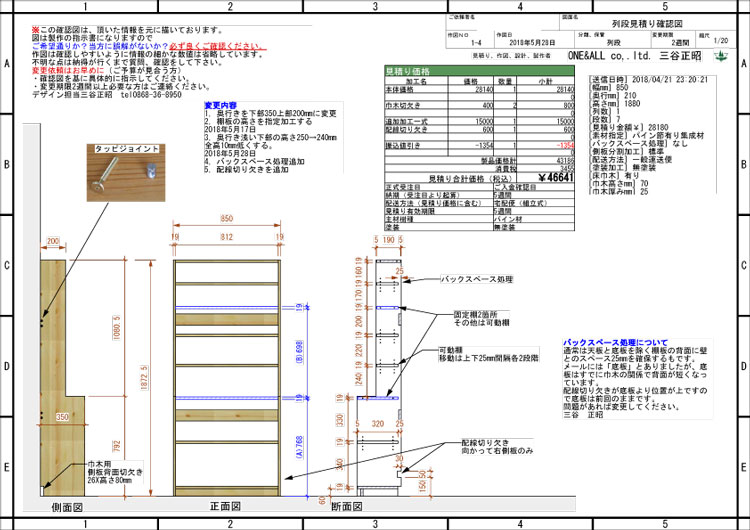
Task: Click the バックスペース処理 callout label on section
Action: pyautogui.click(x=476, y=279)
